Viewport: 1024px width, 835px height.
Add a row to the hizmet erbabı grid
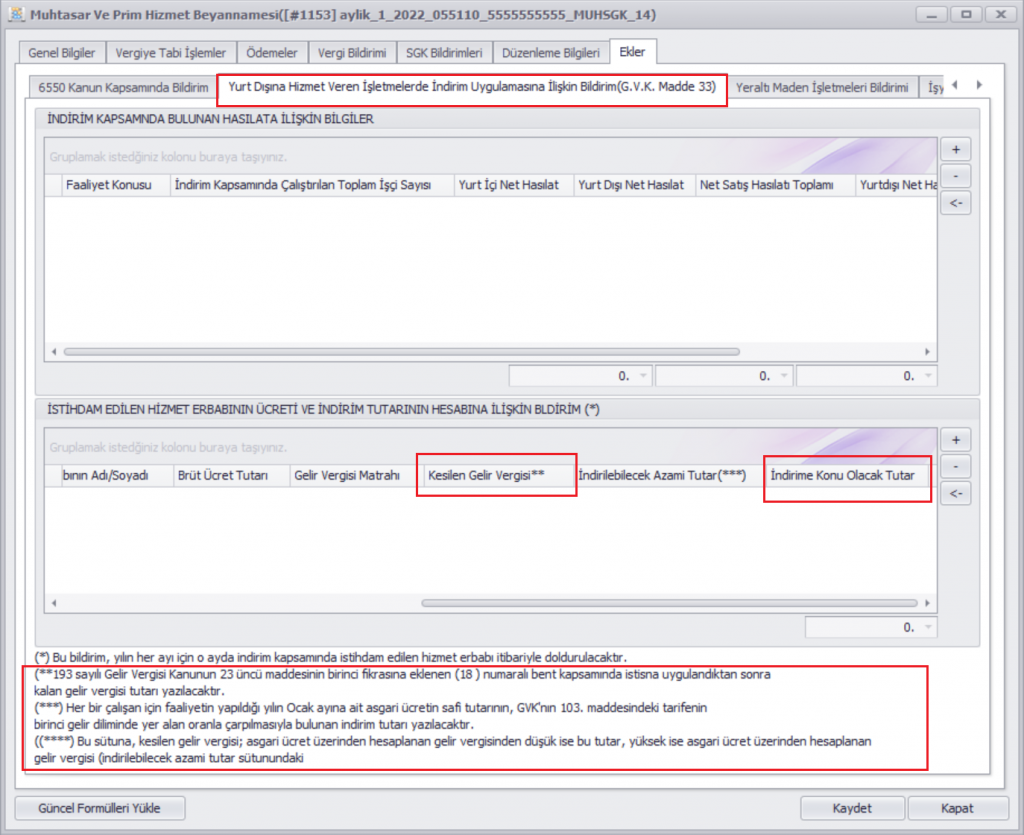[x=955, y=440]
